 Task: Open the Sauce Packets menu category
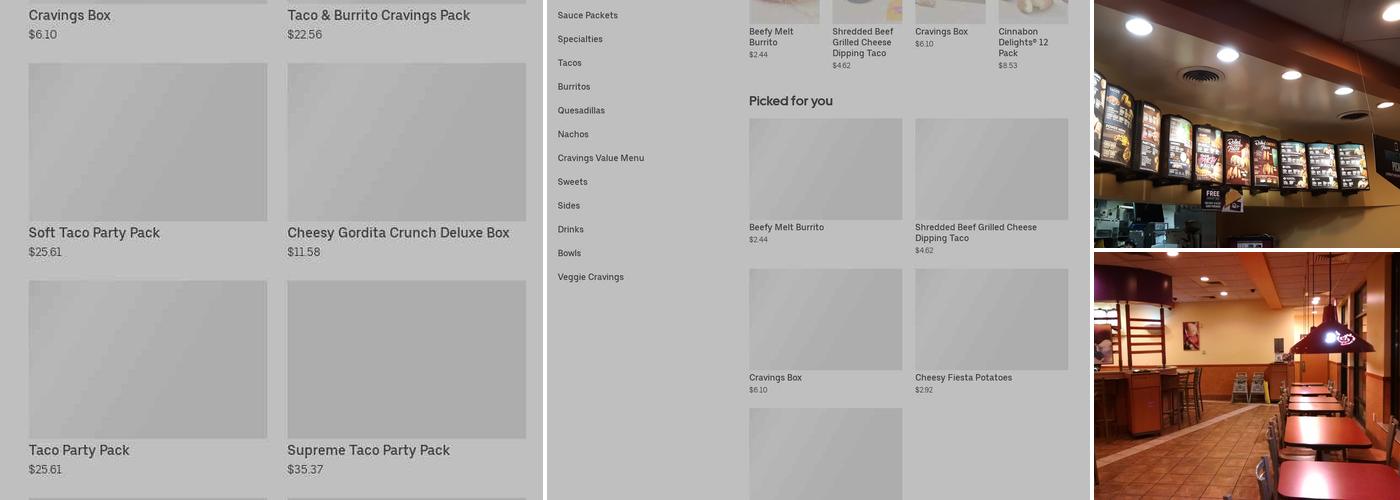coord(587,15)
